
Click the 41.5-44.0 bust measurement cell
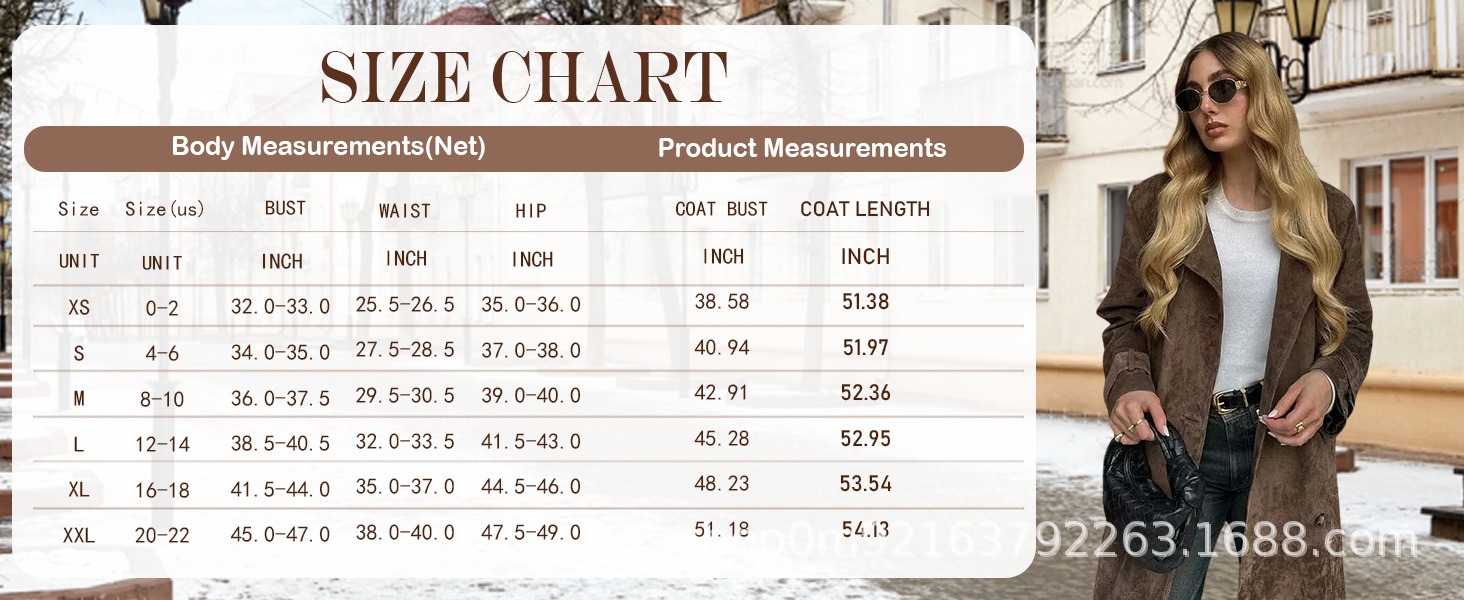point(280,489)
